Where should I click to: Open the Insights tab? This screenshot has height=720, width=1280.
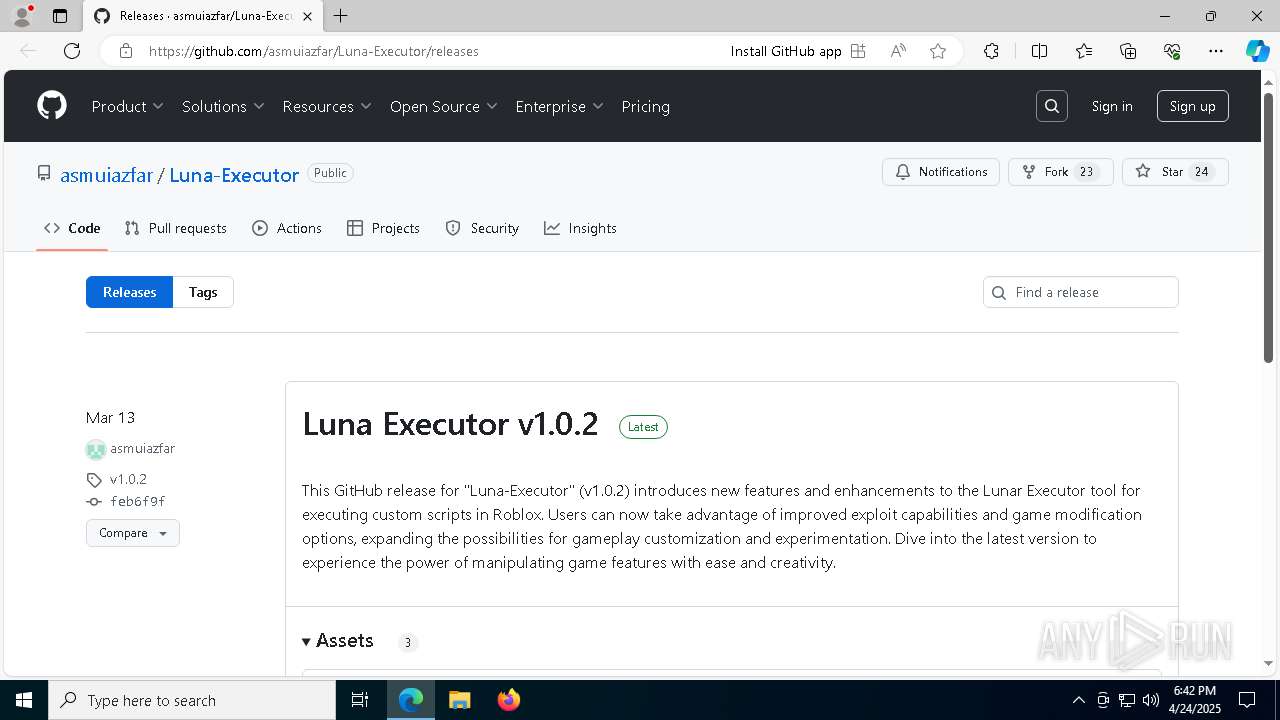(580, 228)
